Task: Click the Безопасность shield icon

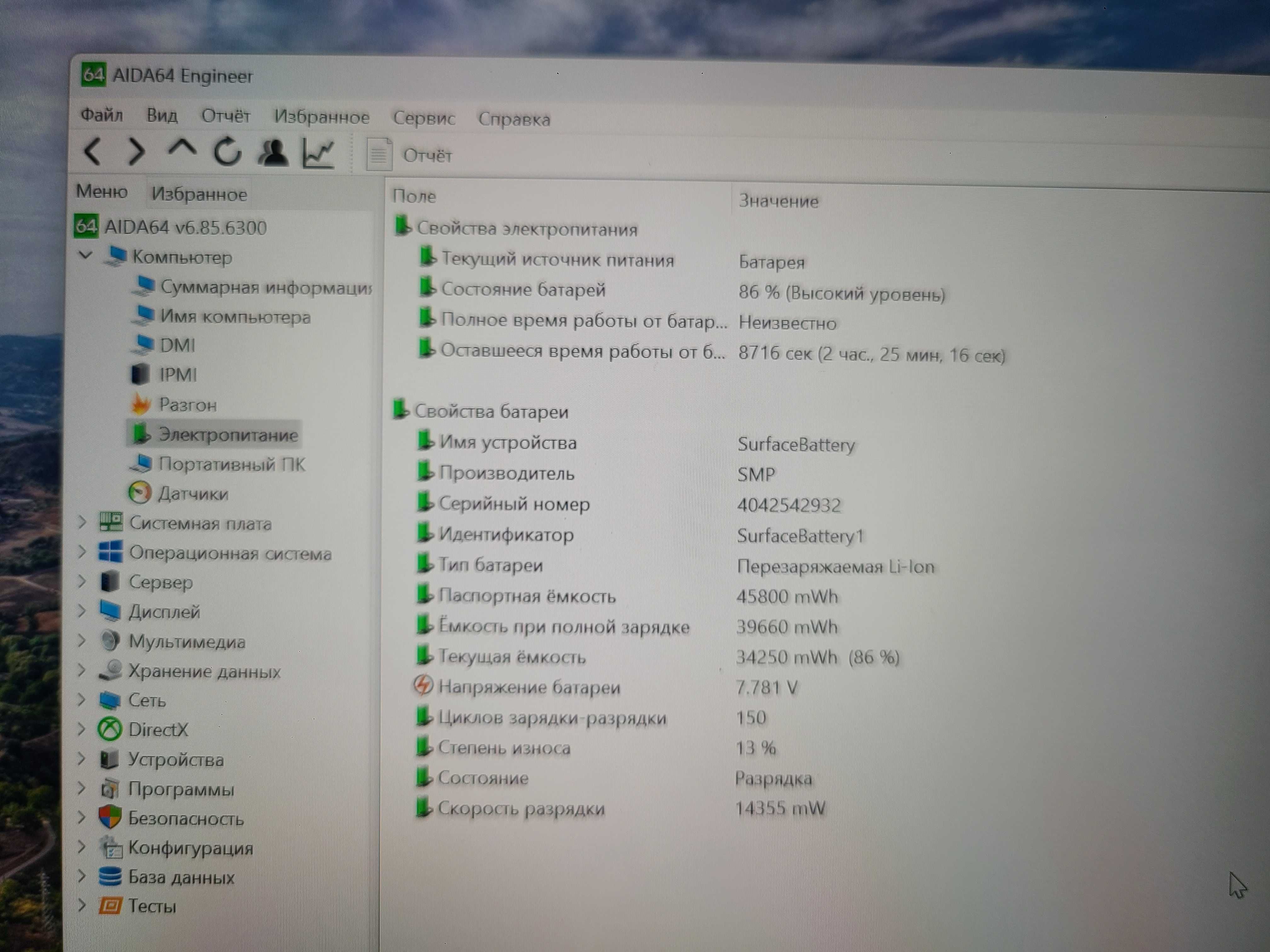Action: 109,817
